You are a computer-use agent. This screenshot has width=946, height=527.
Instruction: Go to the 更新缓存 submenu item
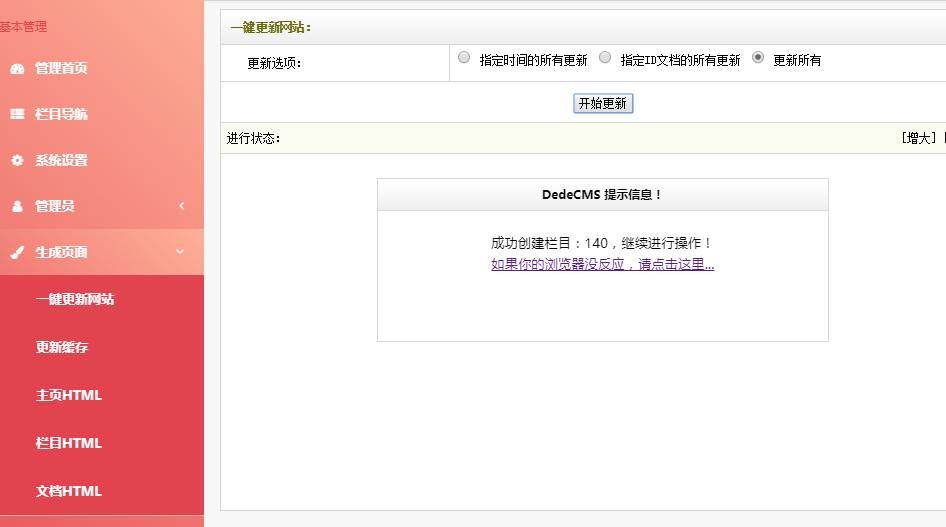click(62, 347)
